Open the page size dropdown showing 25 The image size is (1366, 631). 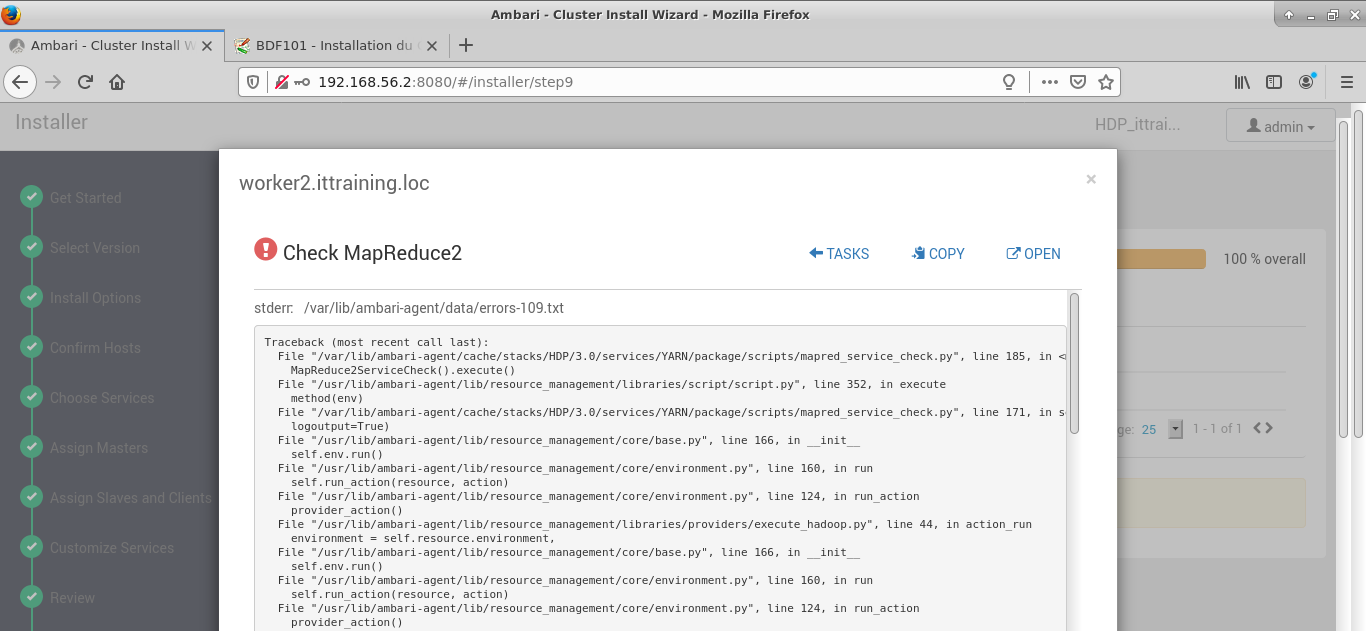point(1175,429)
